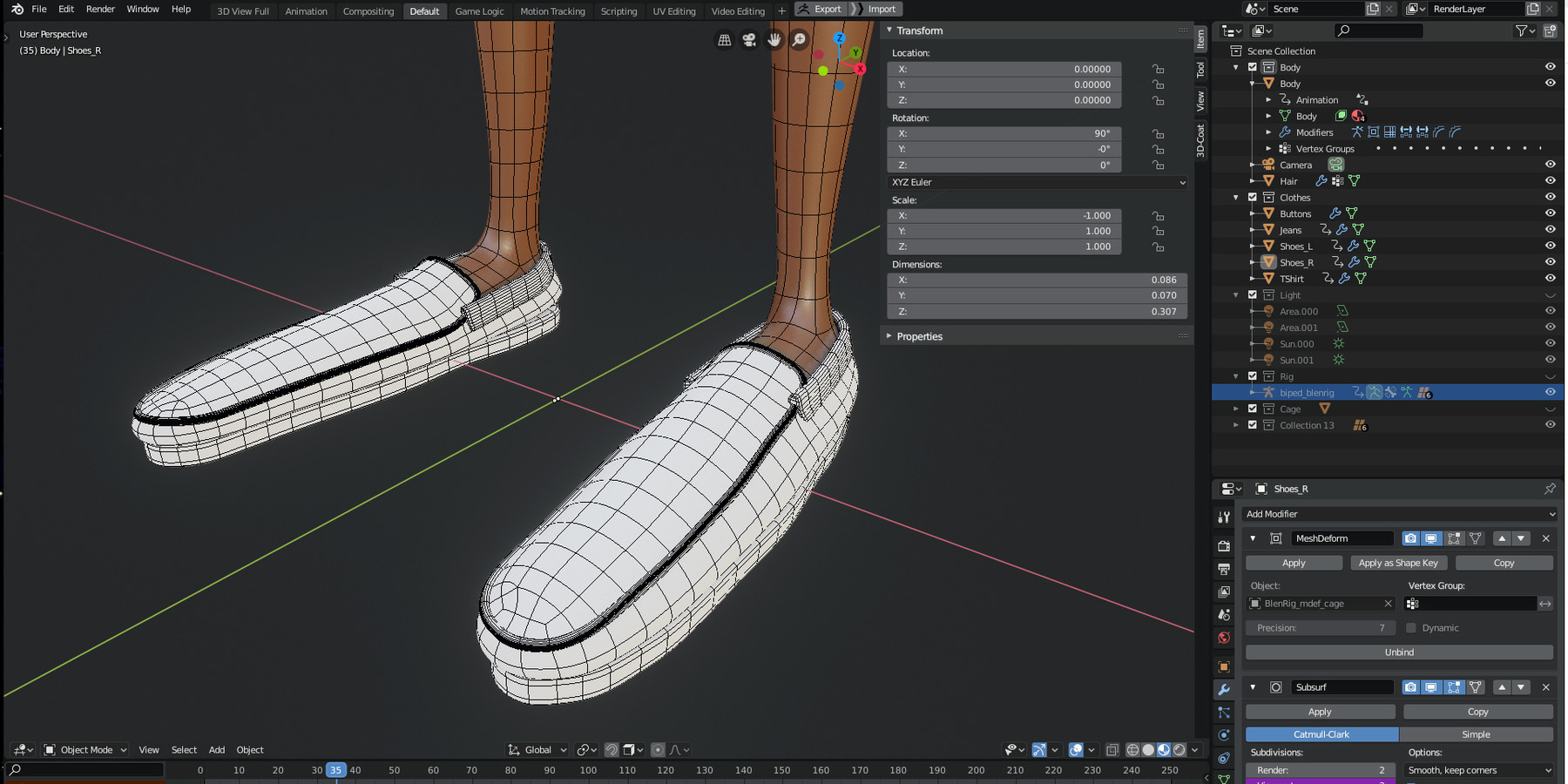
Task: Lock the Location X transform
Action: 1158,69
